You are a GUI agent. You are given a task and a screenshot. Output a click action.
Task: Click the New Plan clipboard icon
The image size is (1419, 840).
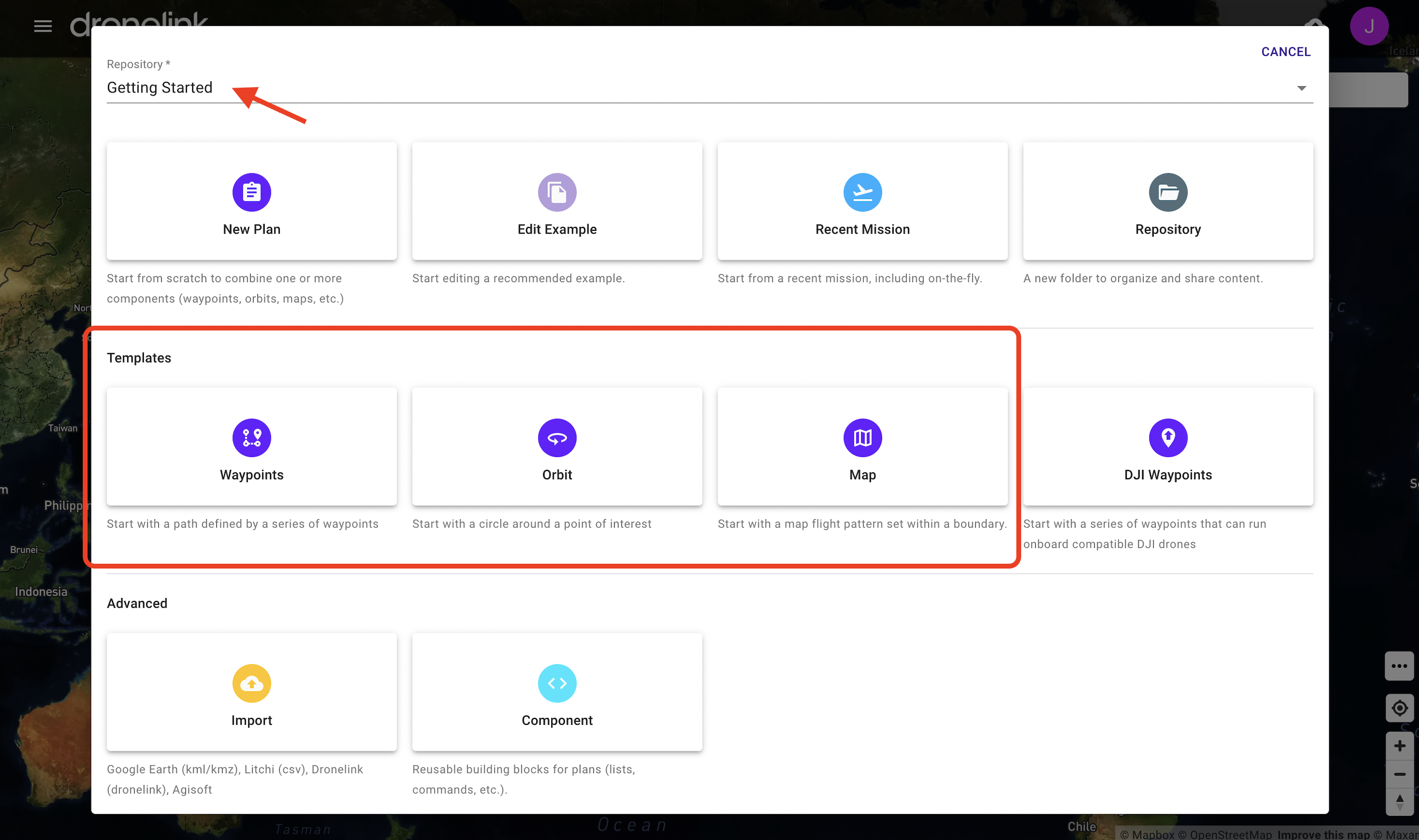click(x=251, y=192)
